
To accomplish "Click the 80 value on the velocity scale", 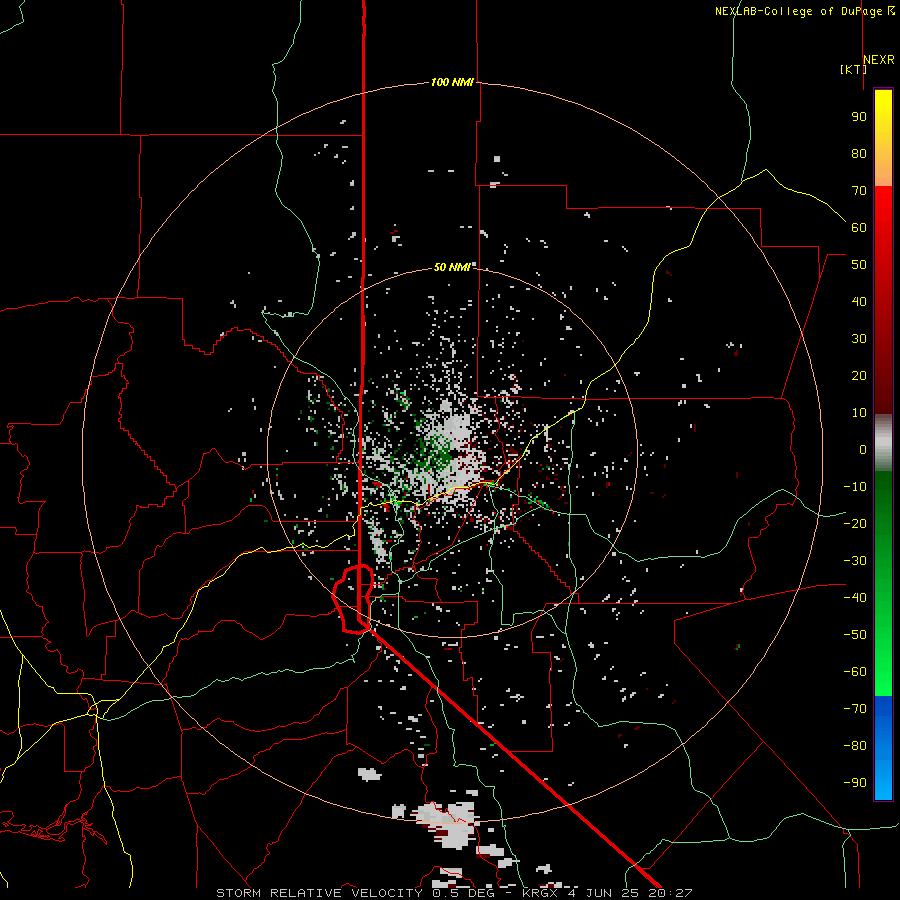I will 859,154.
